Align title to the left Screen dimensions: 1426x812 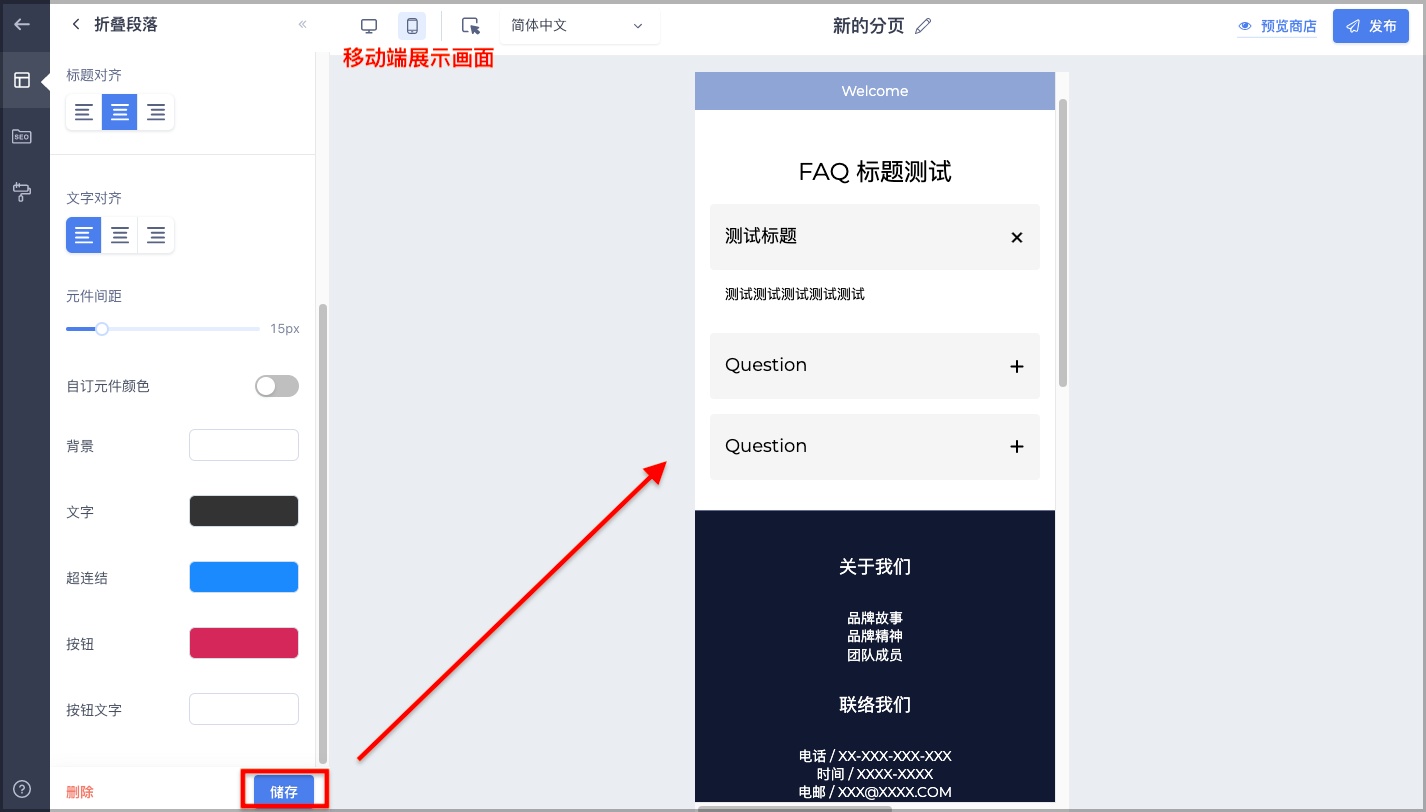(x=84, y=112)
